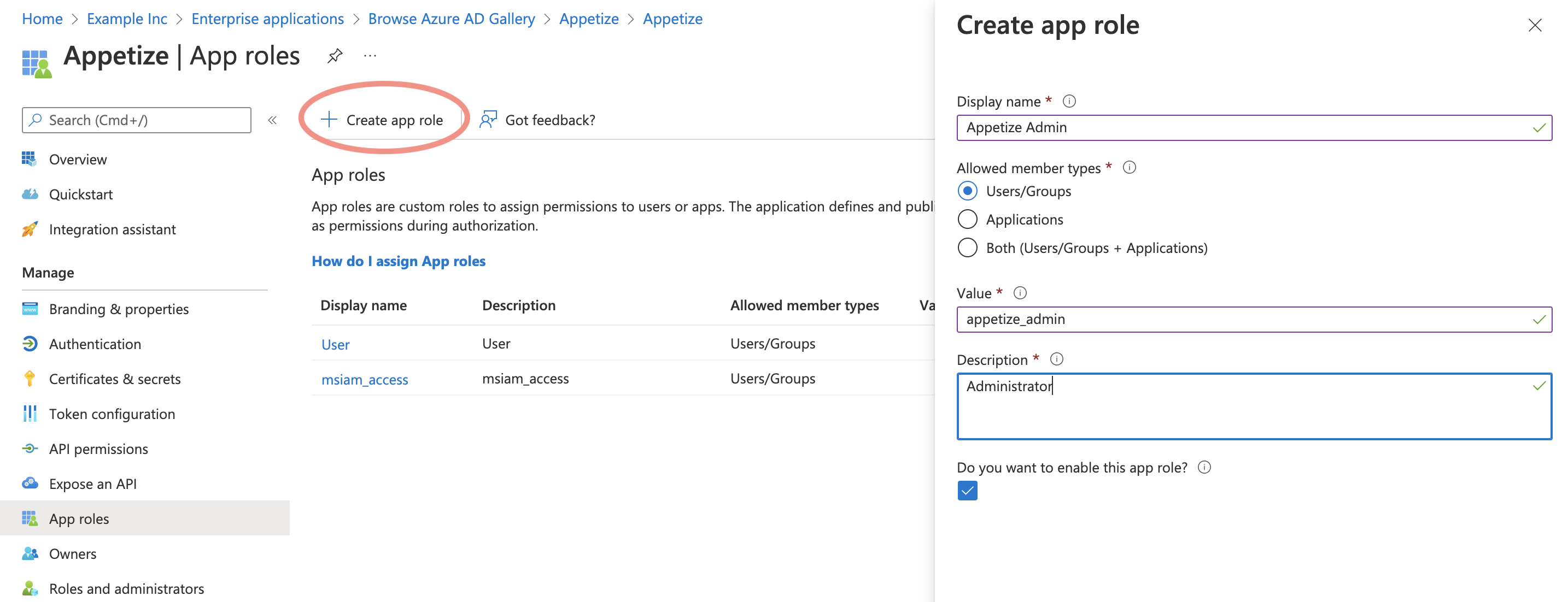Viewport: 1568px width, 602px height.
Task: Click the enable app role info icon
Action: [x=1204, y=468]
